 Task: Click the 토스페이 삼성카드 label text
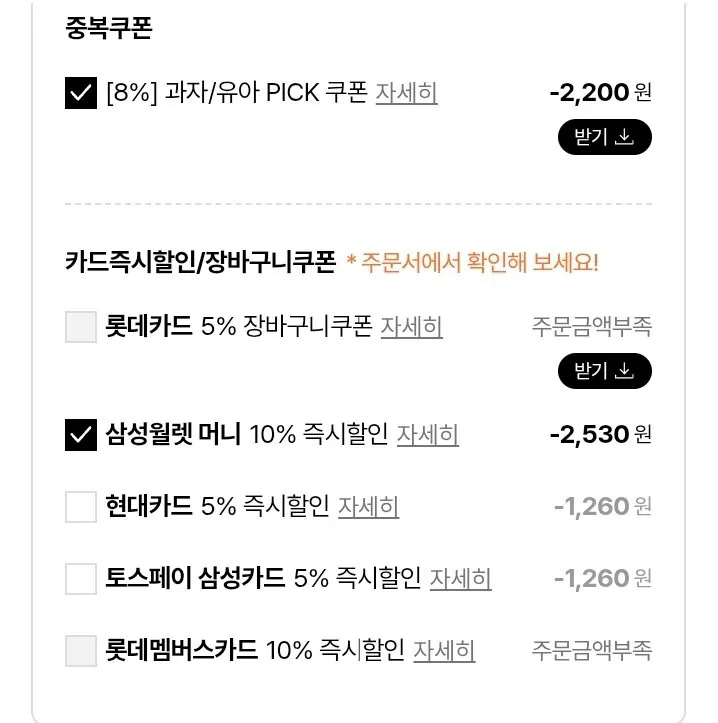point(263,579)
